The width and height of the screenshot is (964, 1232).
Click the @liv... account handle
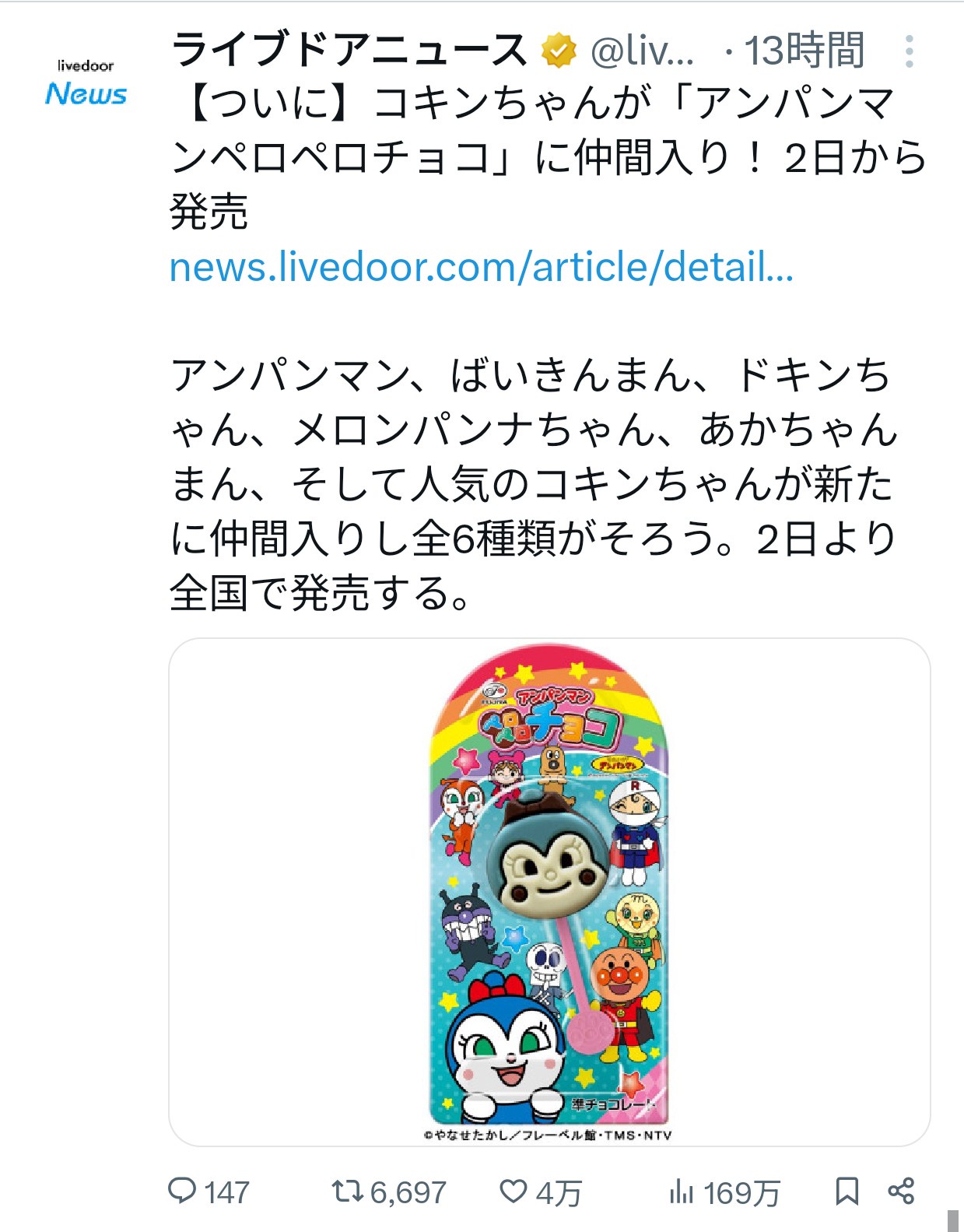pos(642,51)
